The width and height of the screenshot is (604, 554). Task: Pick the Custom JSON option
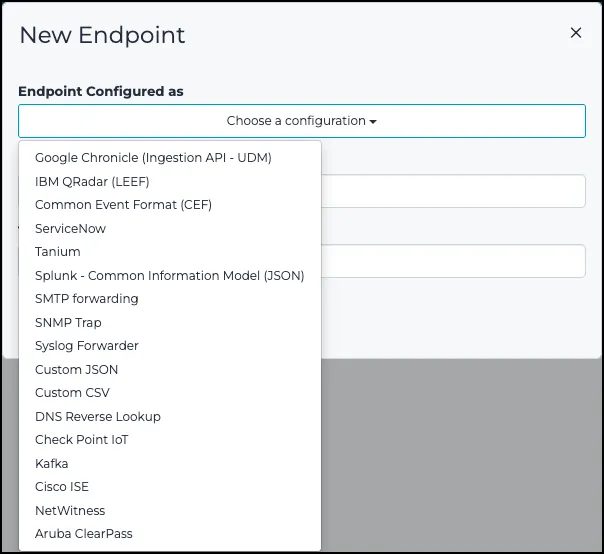76,369
